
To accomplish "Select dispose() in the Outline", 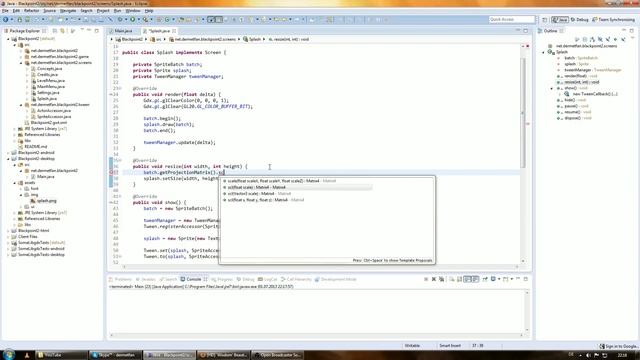I will pyautogui.click(x=574, y=118).
